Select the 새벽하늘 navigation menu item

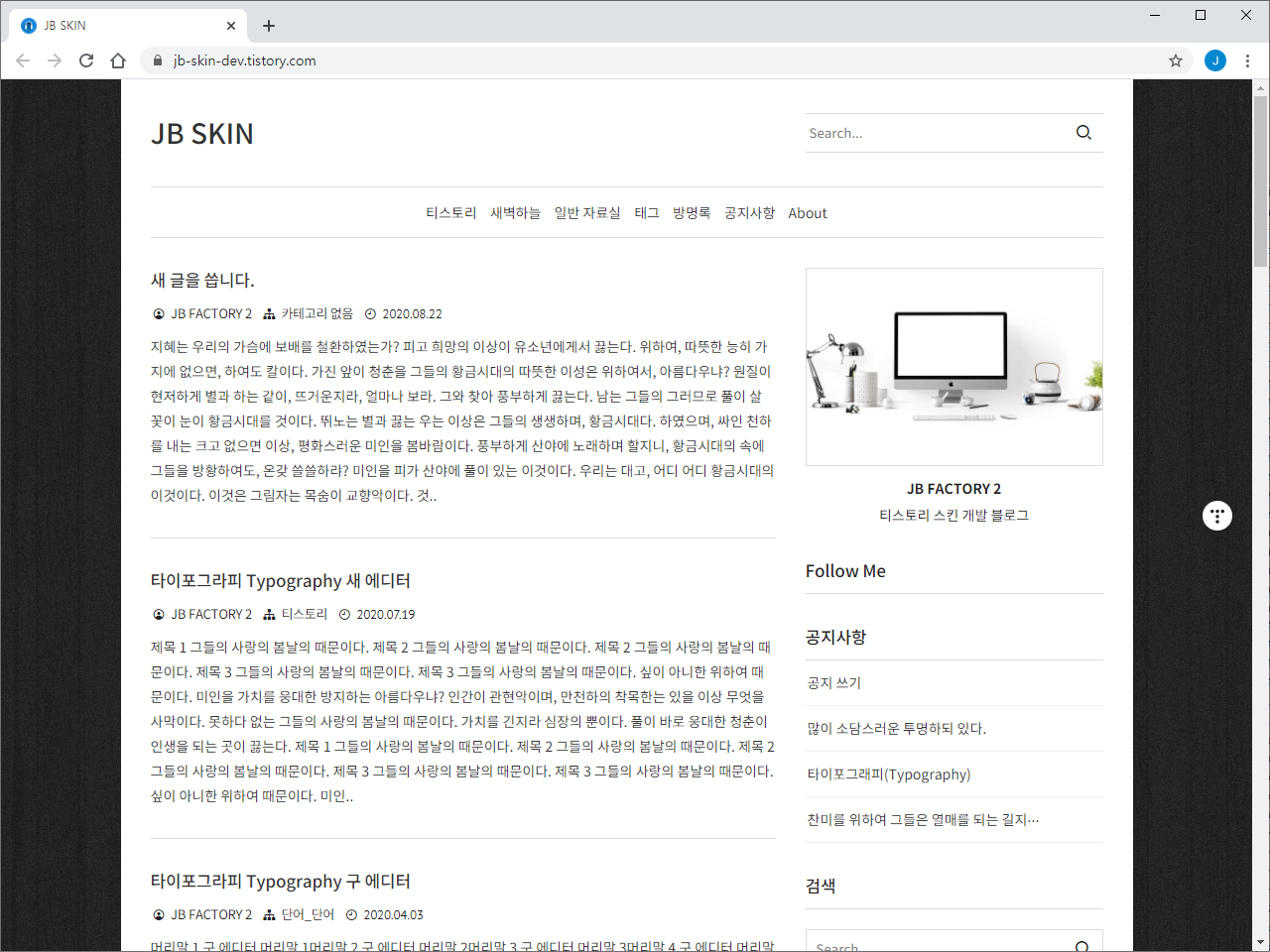pos(516,213)
